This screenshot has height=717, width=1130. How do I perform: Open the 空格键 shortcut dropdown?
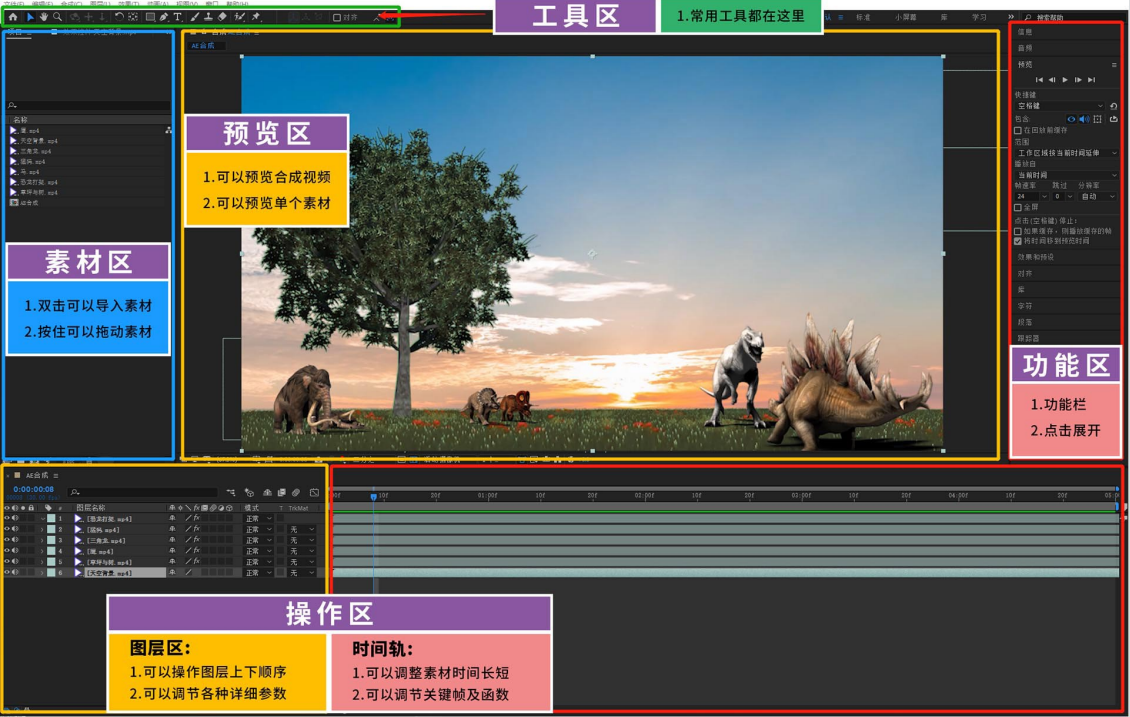pos(1060,106)
